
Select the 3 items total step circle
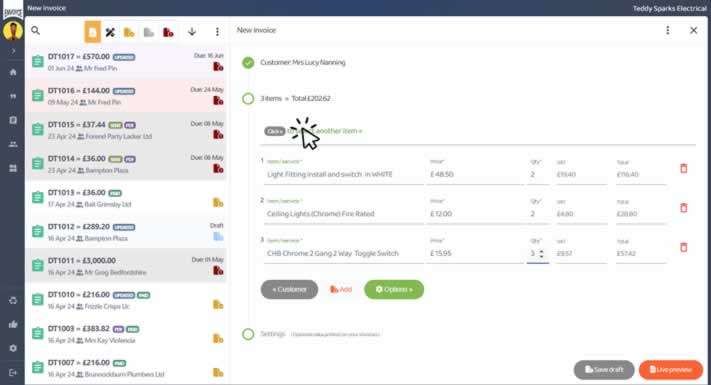point(248,98)
